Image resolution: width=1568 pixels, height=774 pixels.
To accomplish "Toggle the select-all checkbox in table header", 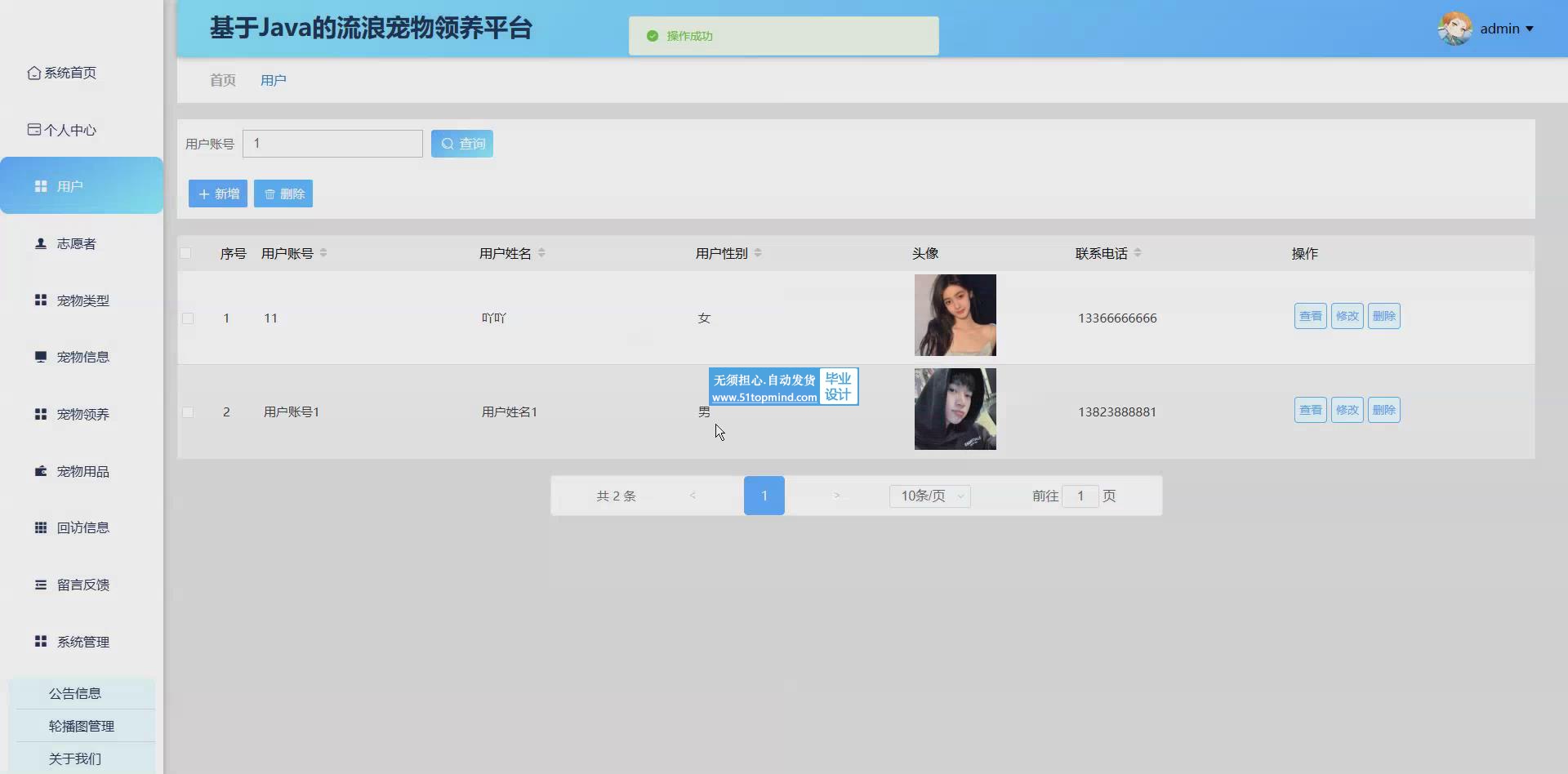I will click(185, 253).
